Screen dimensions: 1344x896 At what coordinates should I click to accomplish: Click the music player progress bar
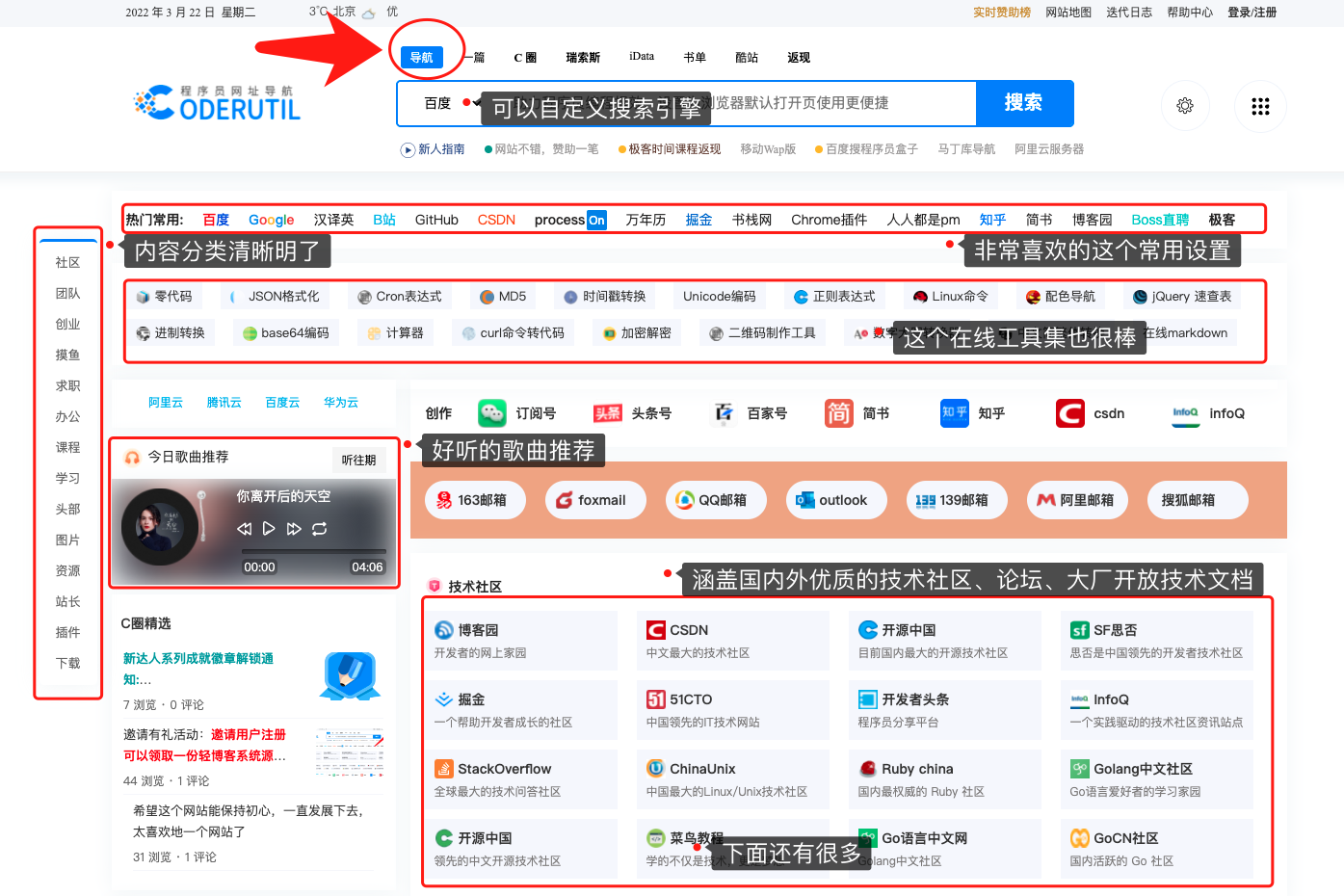click(x=313, y=552)
